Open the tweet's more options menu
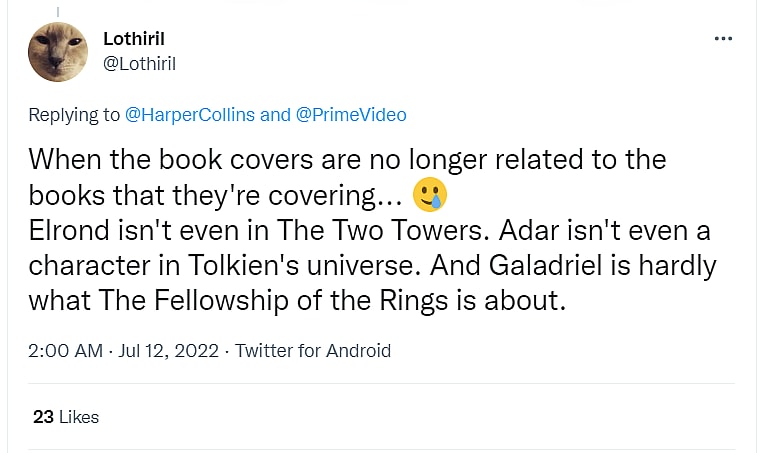This screenshot has height=453, width=760. pos(723,39)
